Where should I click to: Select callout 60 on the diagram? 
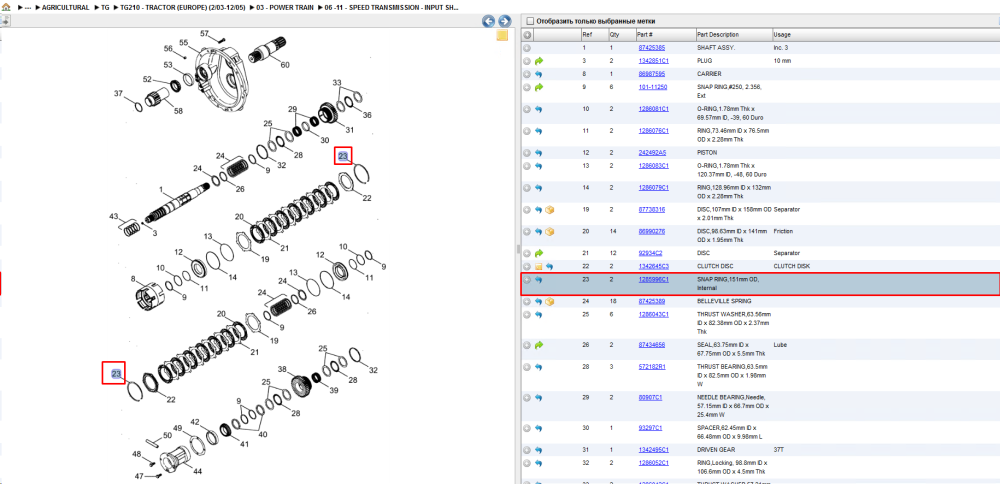pos(284,64)
